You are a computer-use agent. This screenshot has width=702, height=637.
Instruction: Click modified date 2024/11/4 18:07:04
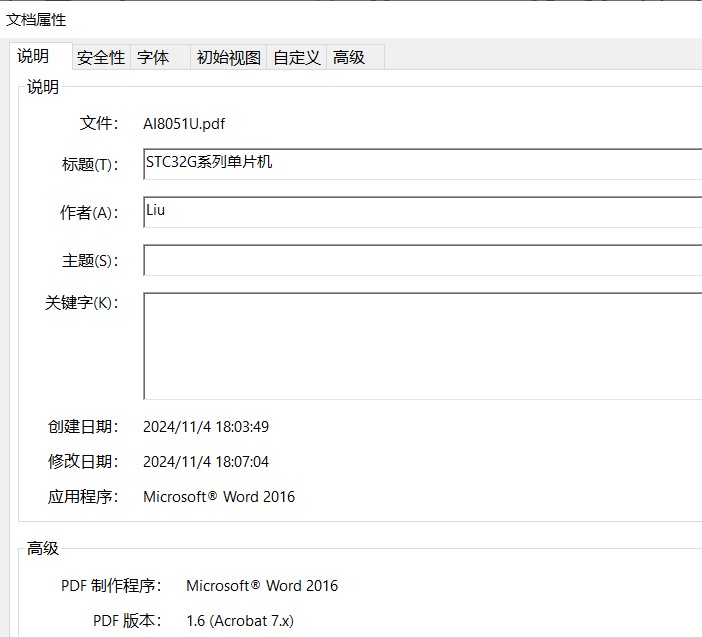[206, 462]
